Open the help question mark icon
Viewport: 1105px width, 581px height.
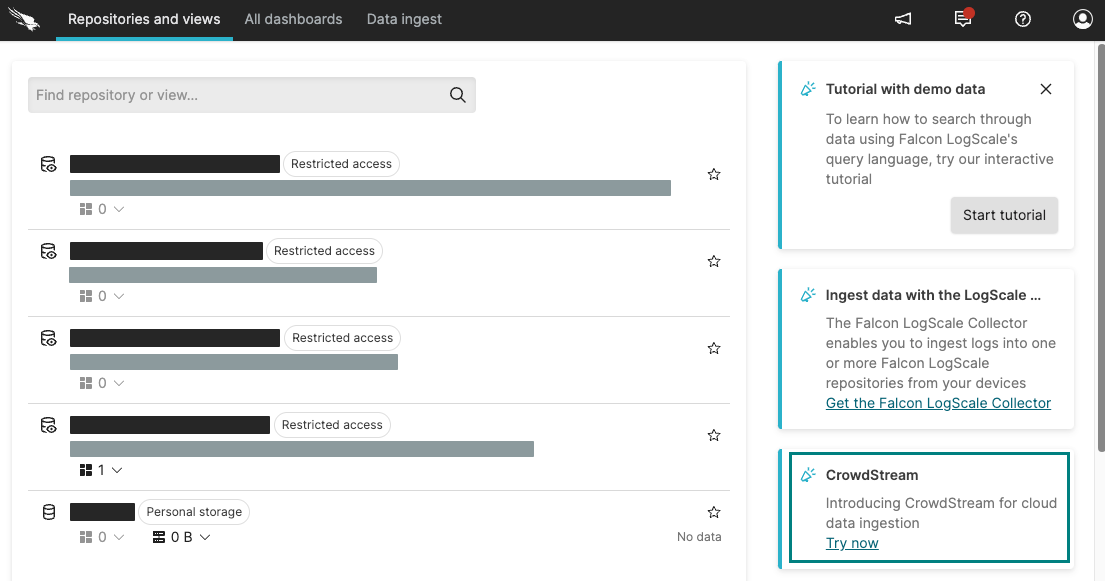(x=1023, y=19)
